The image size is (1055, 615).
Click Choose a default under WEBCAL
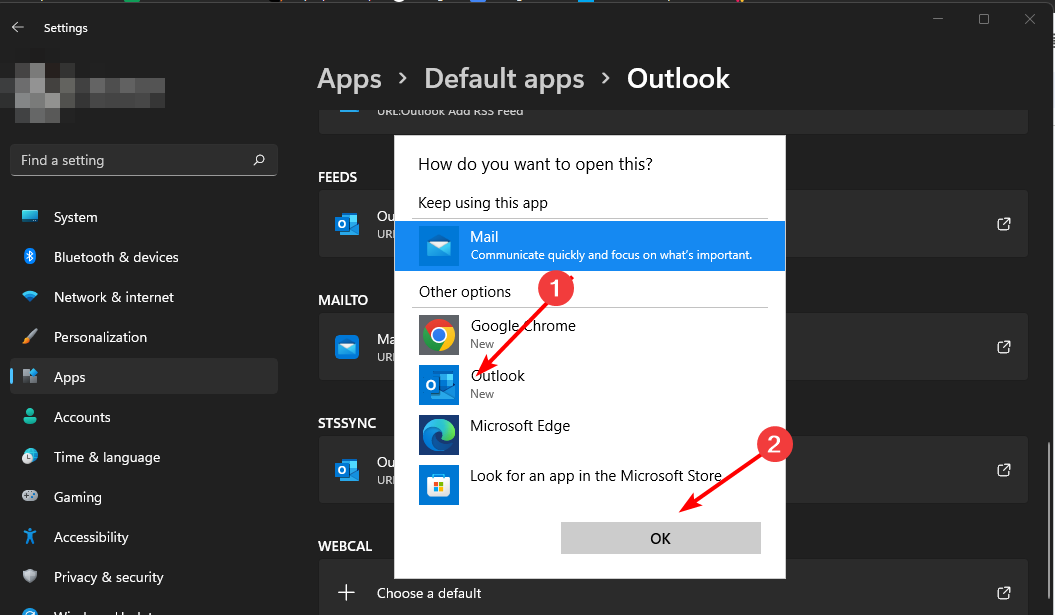(429, 593)
